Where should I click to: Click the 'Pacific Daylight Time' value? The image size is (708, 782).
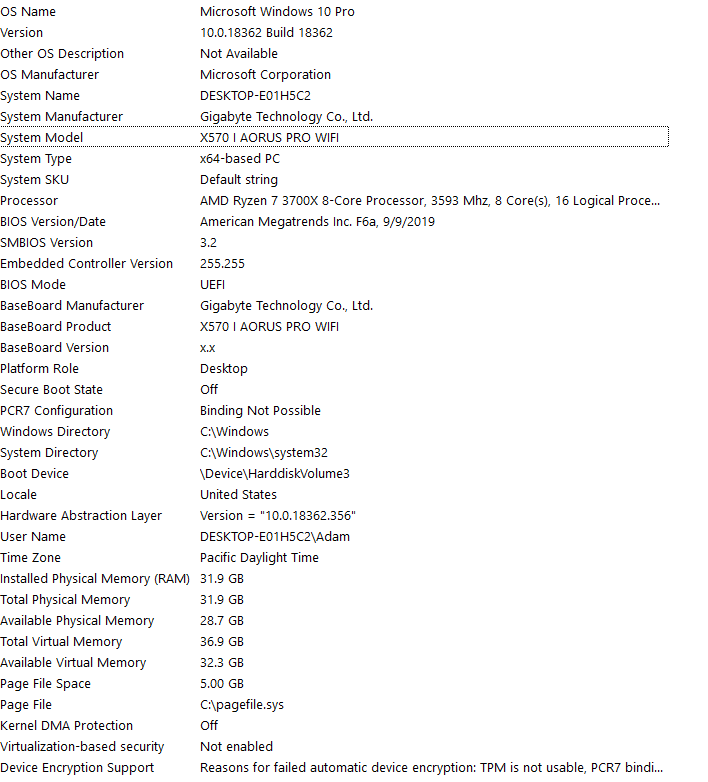click(259, 557)
